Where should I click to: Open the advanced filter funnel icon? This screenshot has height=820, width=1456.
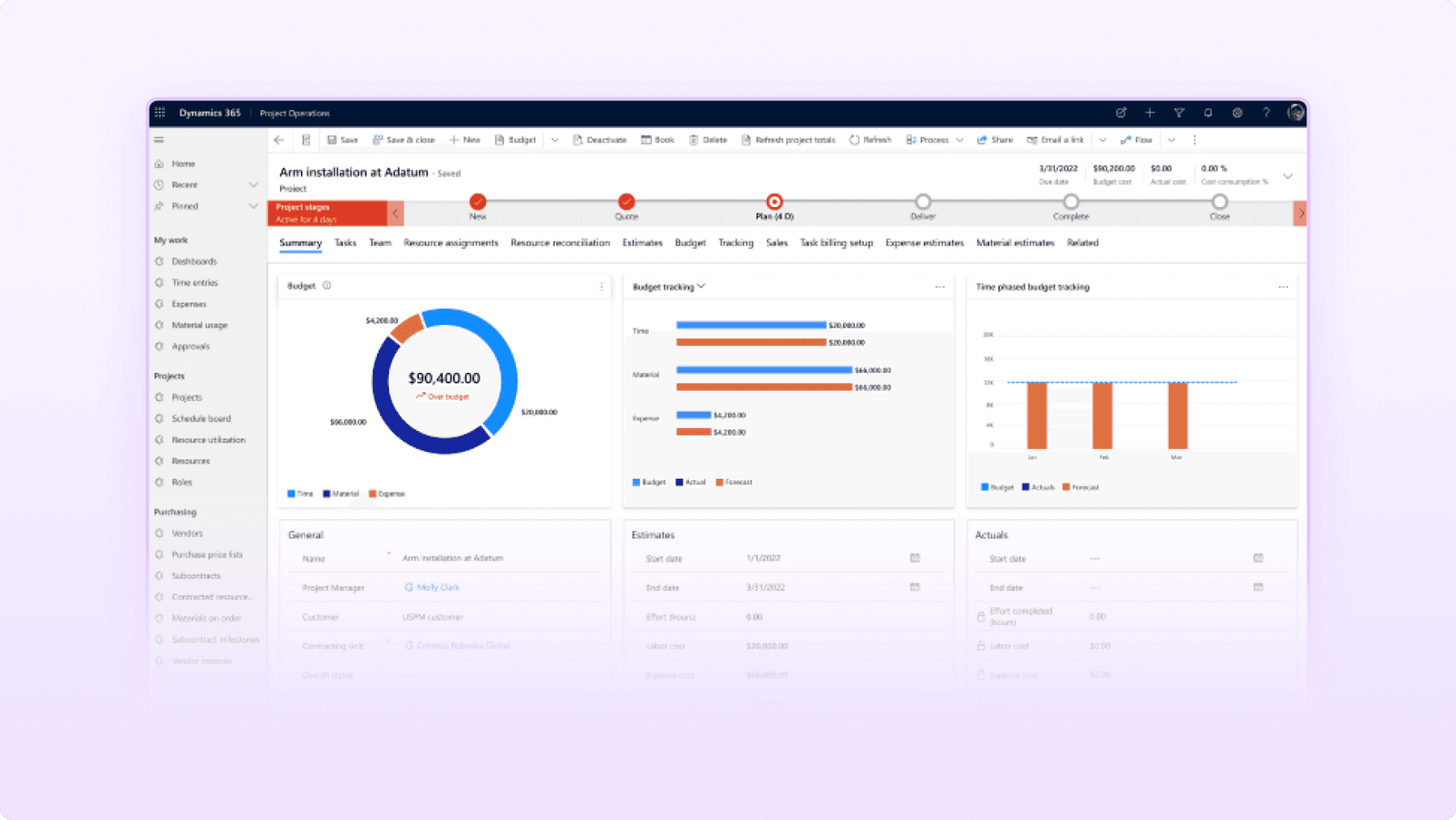tap(1179, 113)
